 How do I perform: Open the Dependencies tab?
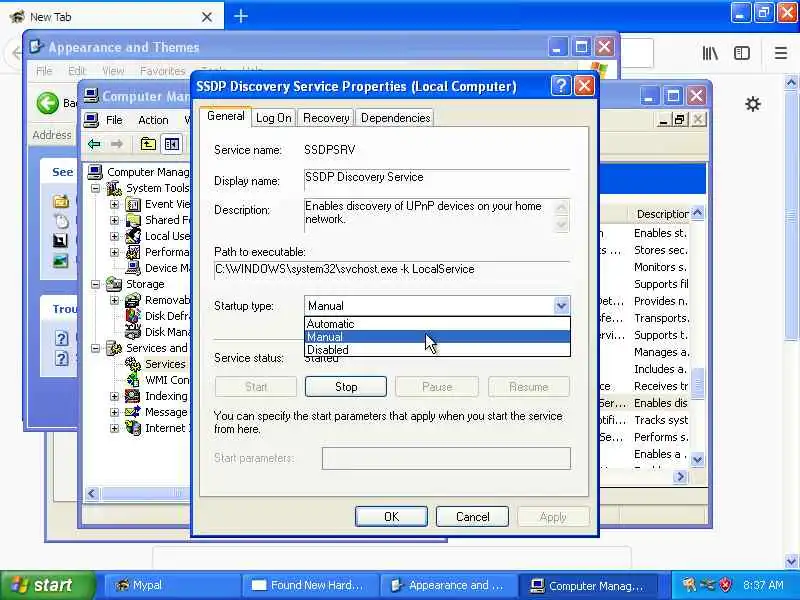click(x=395, y=118)
